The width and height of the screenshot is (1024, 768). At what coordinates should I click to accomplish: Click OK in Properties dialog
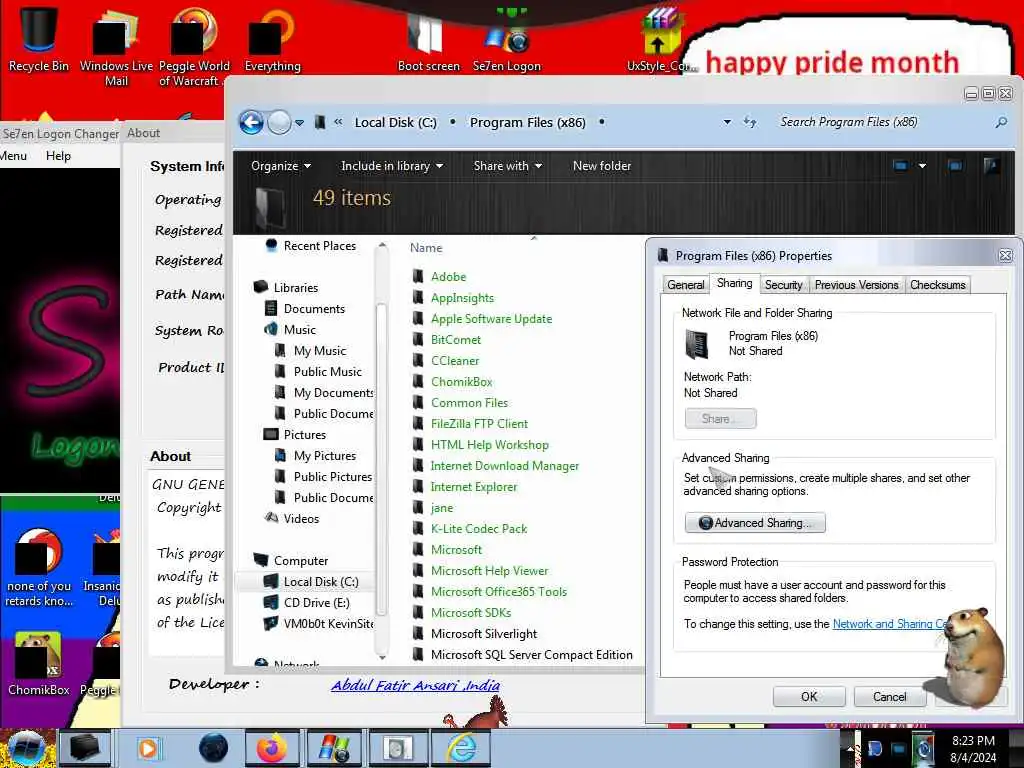point(808,697)
